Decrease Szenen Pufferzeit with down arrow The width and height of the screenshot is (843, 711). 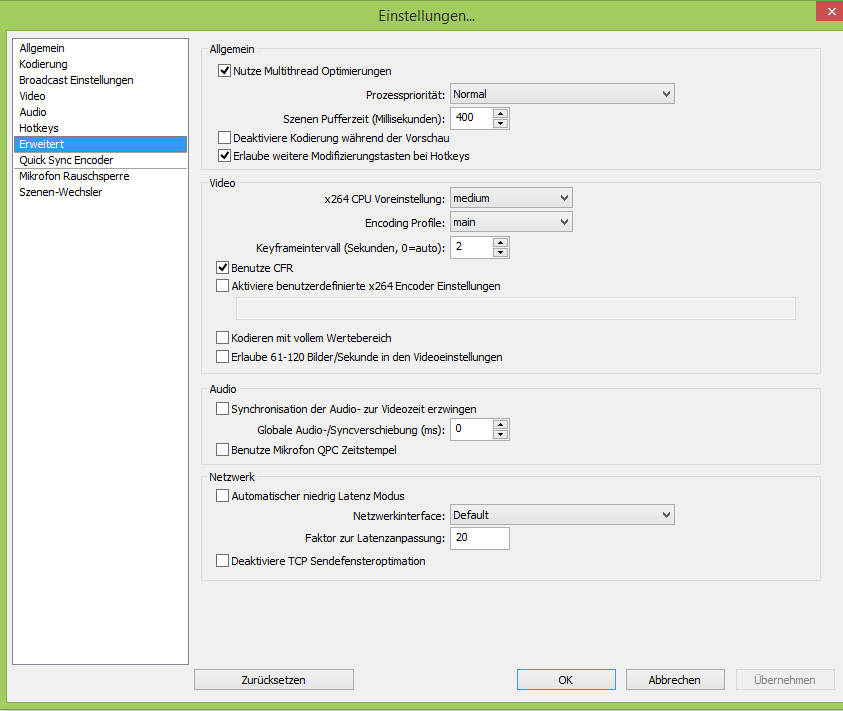tap(501, 123)
